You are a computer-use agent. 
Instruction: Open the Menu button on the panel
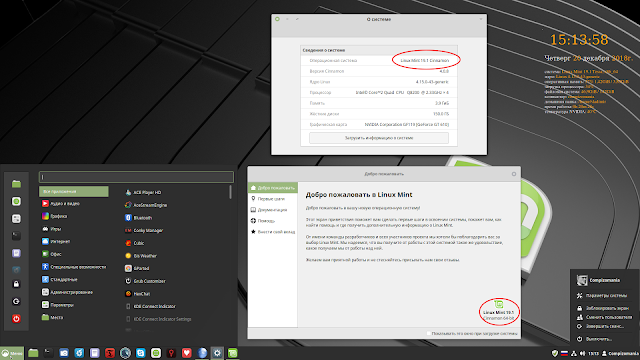pyautogui.click(x=12, y=353)
